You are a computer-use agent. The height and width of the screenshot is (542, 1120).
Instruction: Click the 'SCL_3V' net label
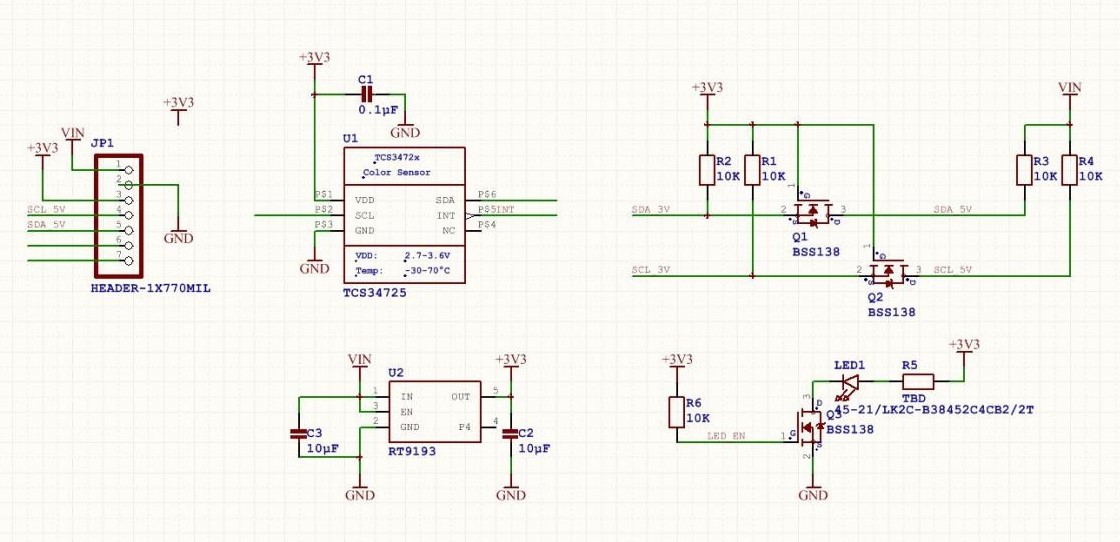coord(651,270)
